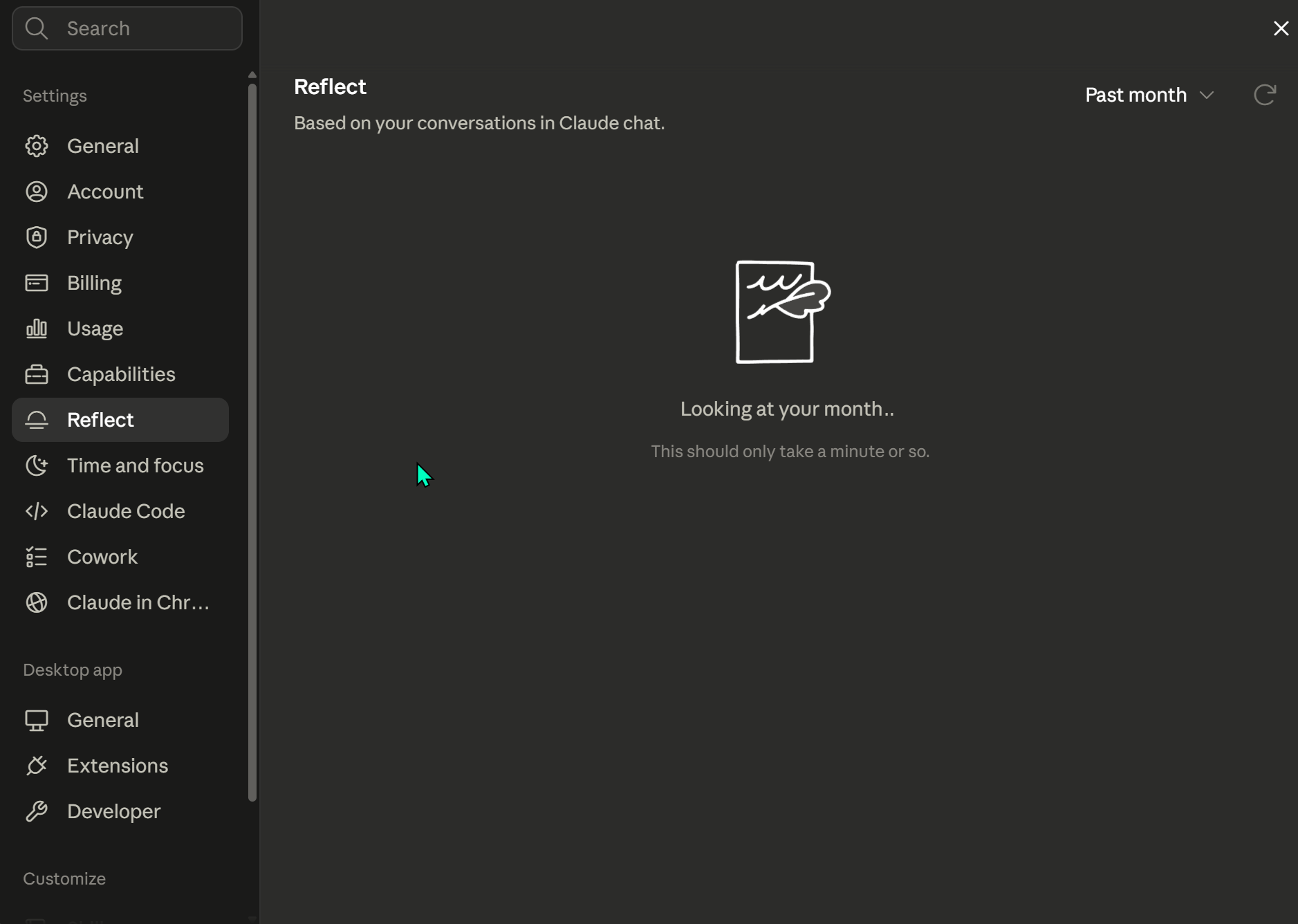
Task: Open the Cowork settings page
Action: [x=120, y=557]
